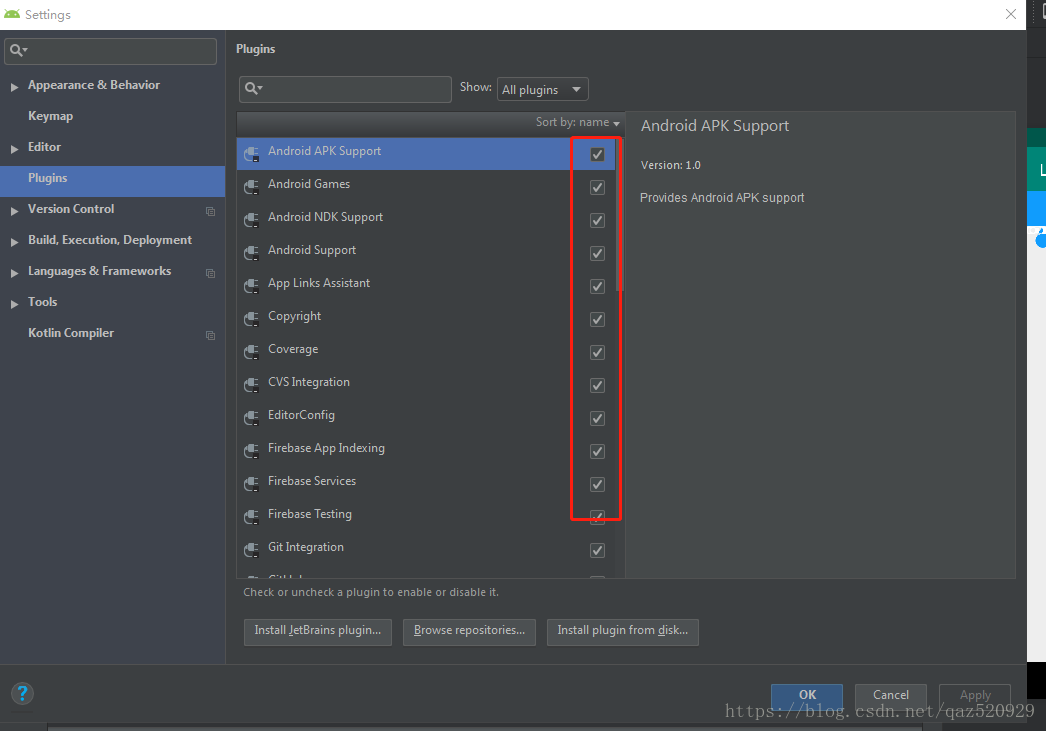
Task: Click the Android Games plugin icon
Action: click(x=251, y=187)
